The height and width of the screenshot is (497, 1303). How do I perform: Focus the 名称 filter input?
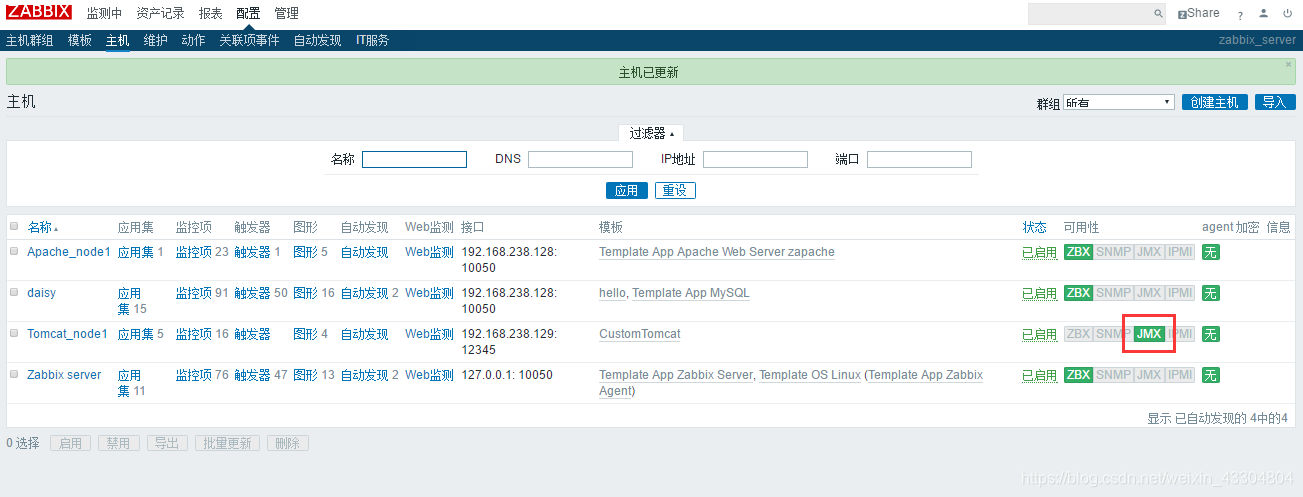point(414,159)
